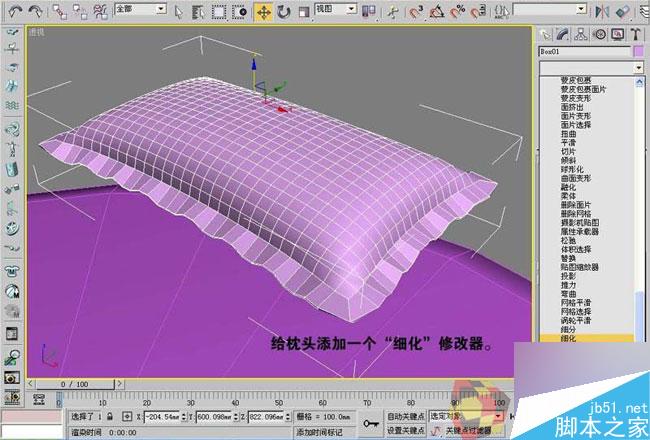Switch to the Motion panel tab
The image size is (650, 440).
[x=599, y=35]
